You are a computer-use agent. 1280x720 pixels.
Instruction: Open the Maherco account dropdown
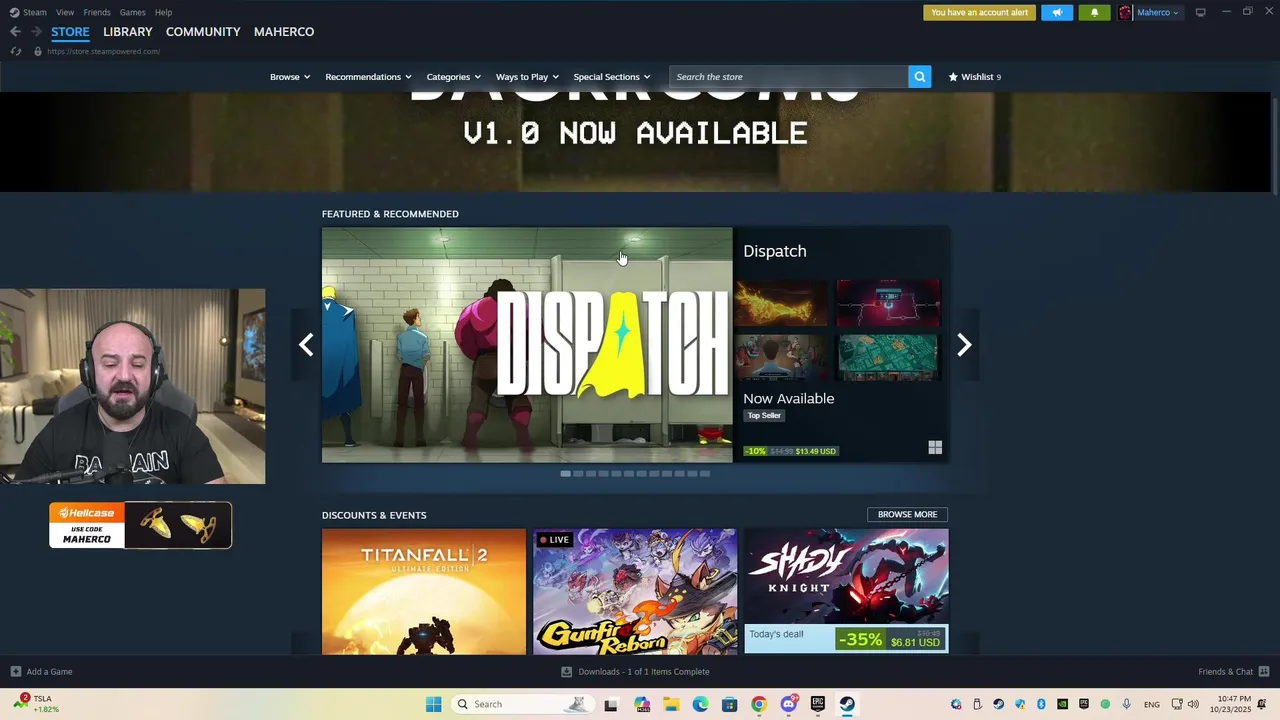pyautogui.click(x=1157, y=13)
